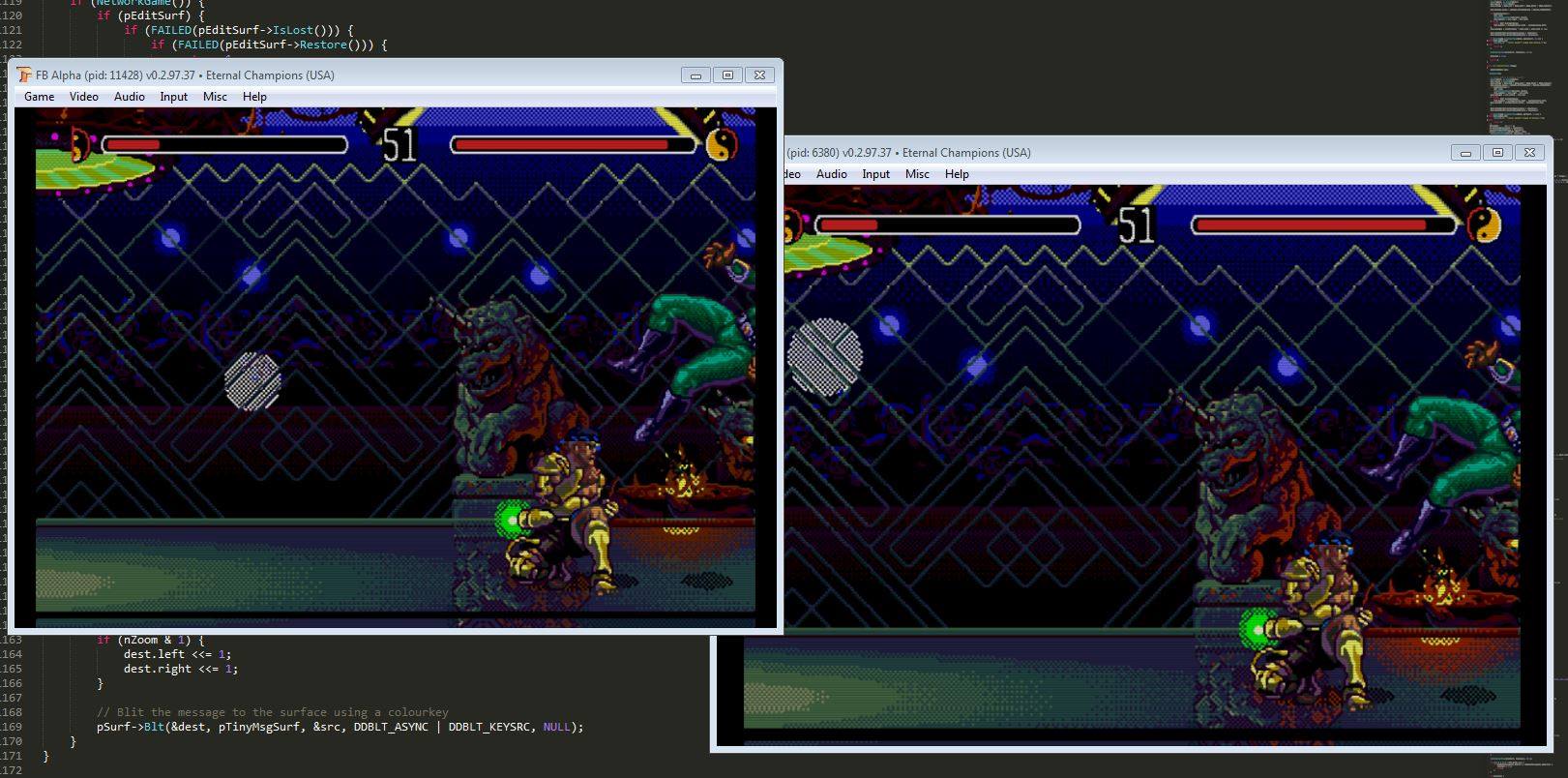Click left player health bar in pid 6380 game
1568x778 pixels.
click(947, 224)
